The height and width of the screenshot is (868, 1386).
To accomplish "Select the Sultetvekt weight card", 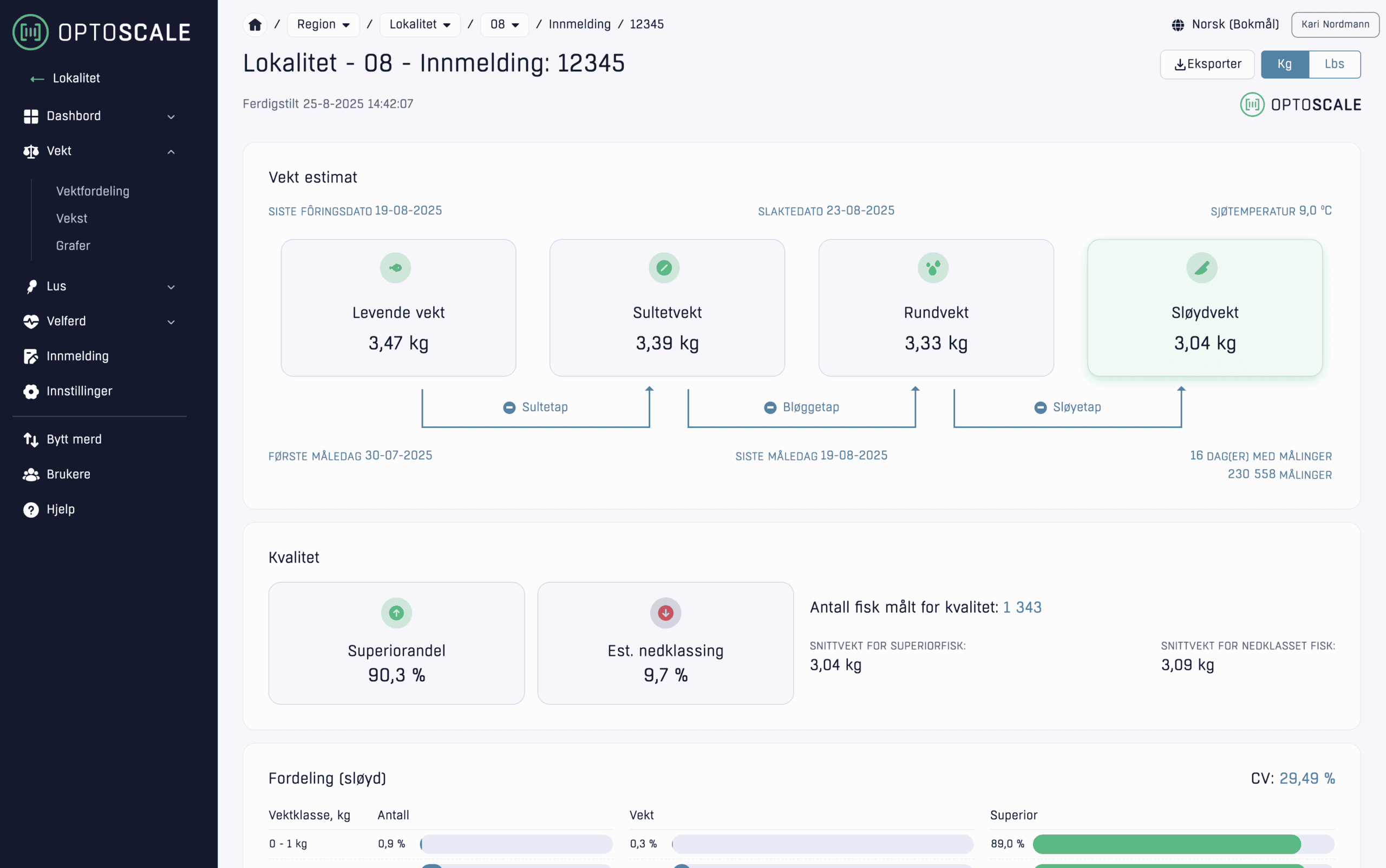I will click(x=667, y=308).
